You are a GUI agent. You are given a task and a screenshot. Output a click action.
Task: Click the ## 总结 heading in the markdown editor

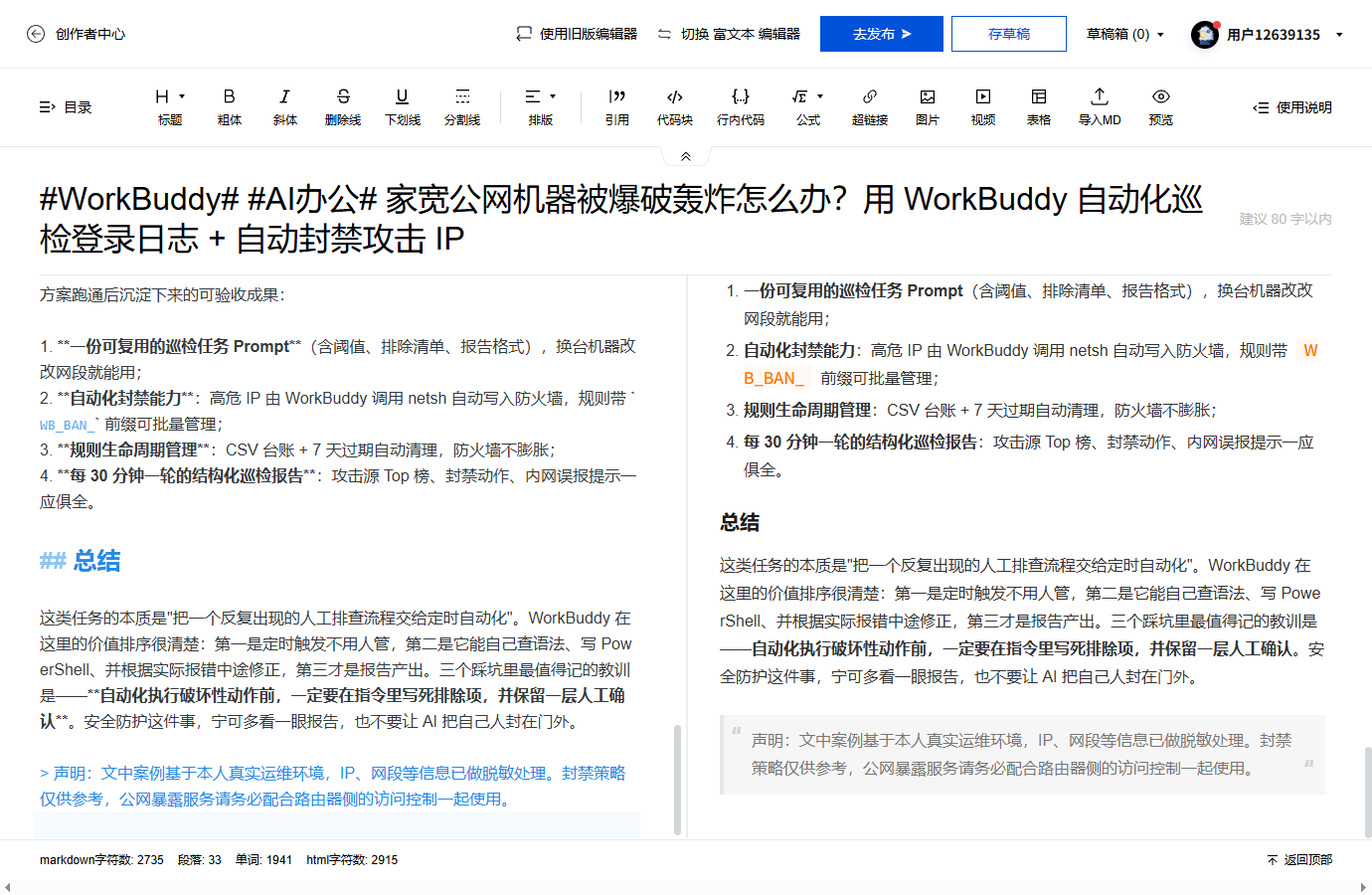coord(81,561)
